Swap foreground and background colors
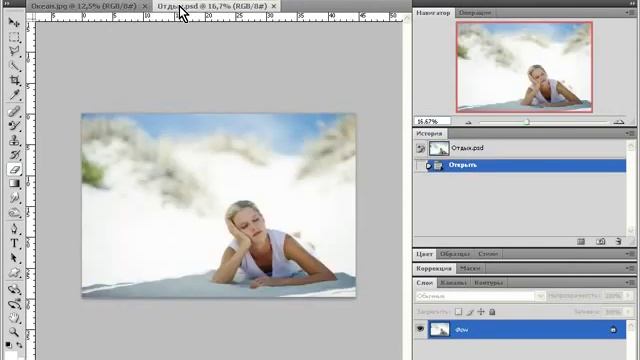Image resolution: width=640 pixels, height=360 pixels. pos(19,345)
